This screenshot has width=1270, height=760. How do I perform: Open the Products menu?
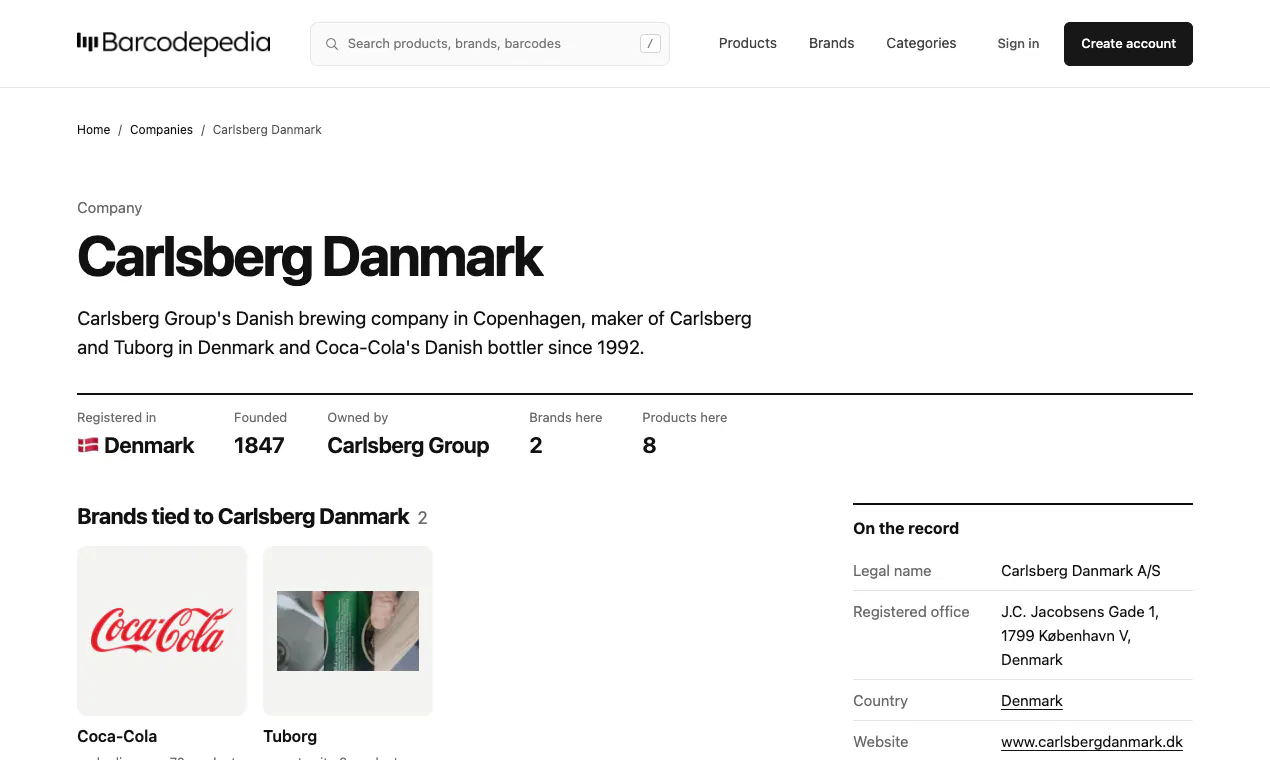(748, 44)
